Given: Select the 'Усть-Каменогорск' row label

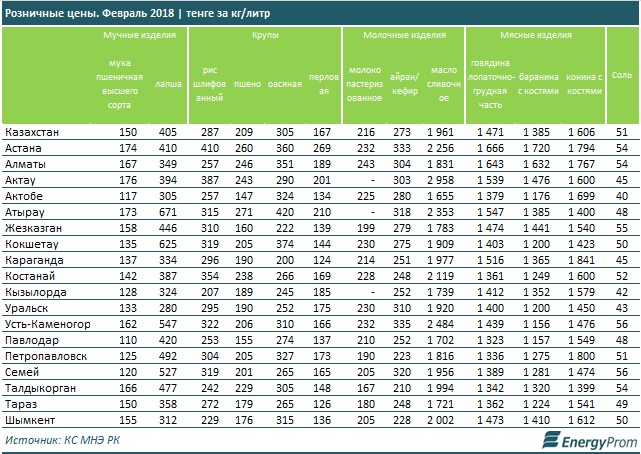Looking at the screenshot, I should point(48,325).
